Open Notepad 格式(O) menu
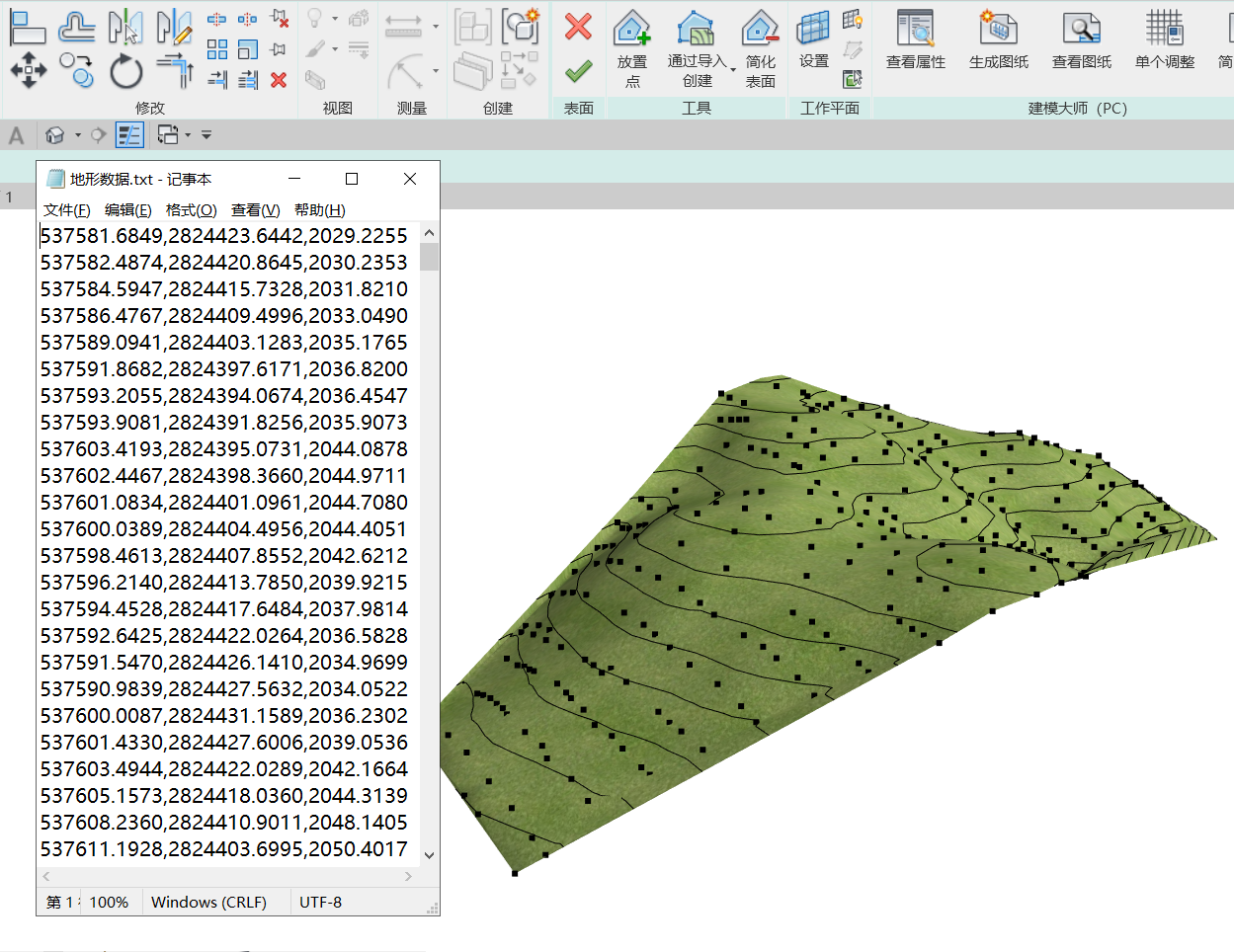1234x952 pixels. (x=192, y=210)
